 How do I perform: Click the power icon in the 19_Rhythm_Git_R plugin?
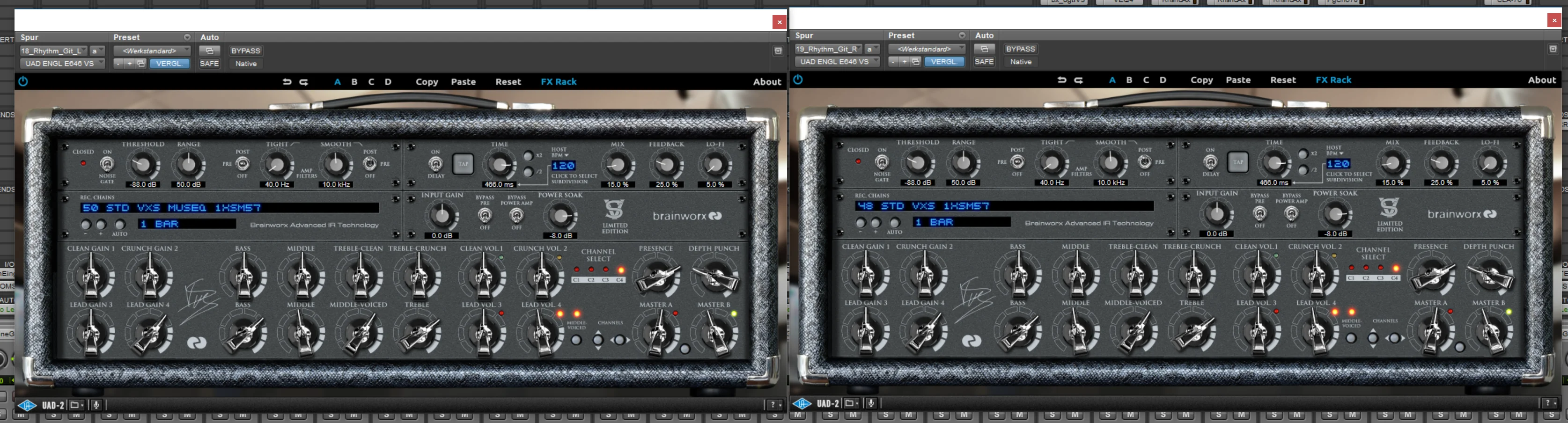coord(798,79)
